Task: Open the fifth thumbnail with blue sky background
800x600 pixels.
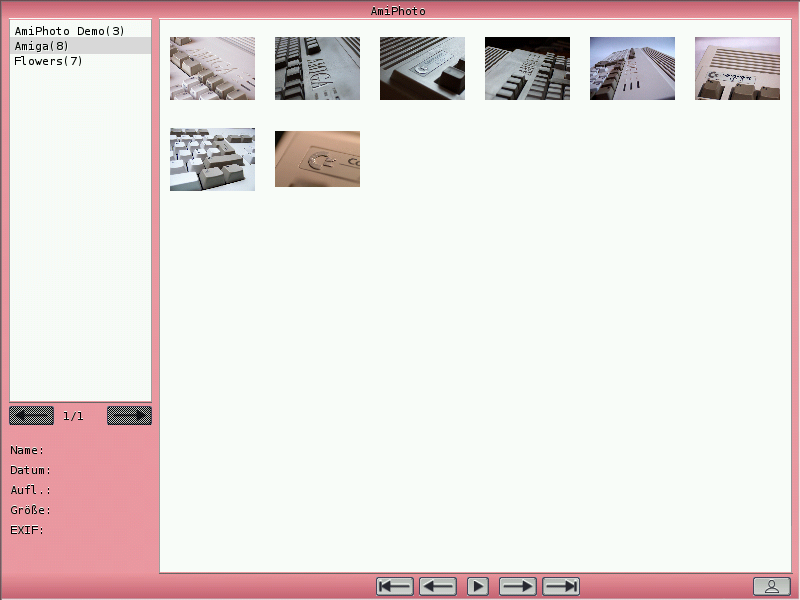Action: click(x=632, y=69)
